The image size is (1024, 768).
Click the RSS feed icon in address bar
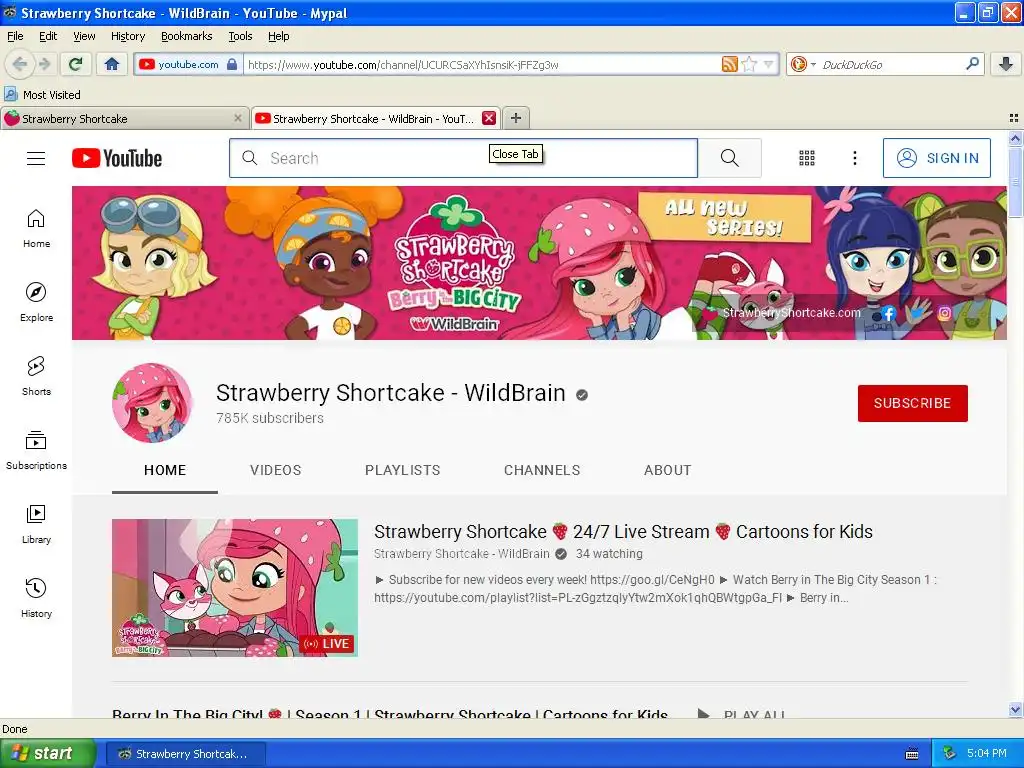coord(729,64)
